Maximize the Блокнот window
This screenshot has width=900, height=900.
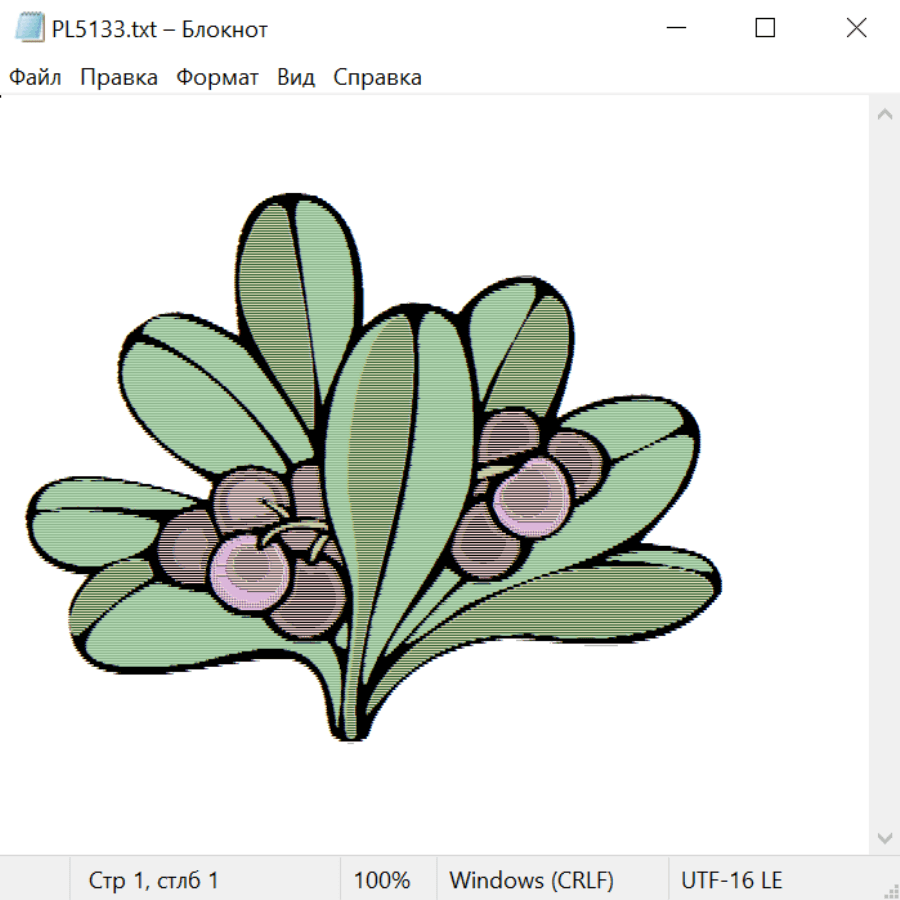765,29
